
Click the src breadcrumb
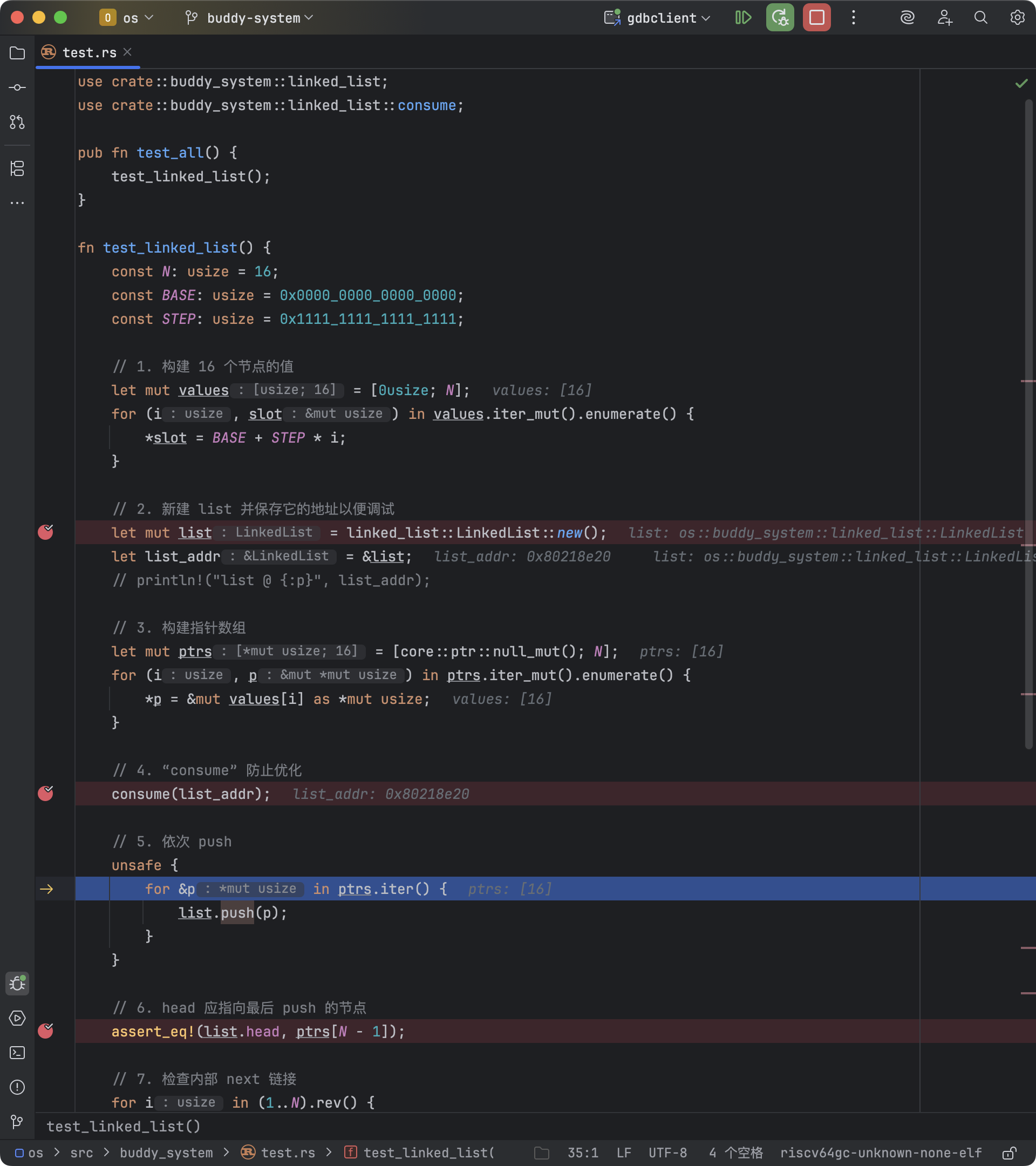click(81, 1153)
